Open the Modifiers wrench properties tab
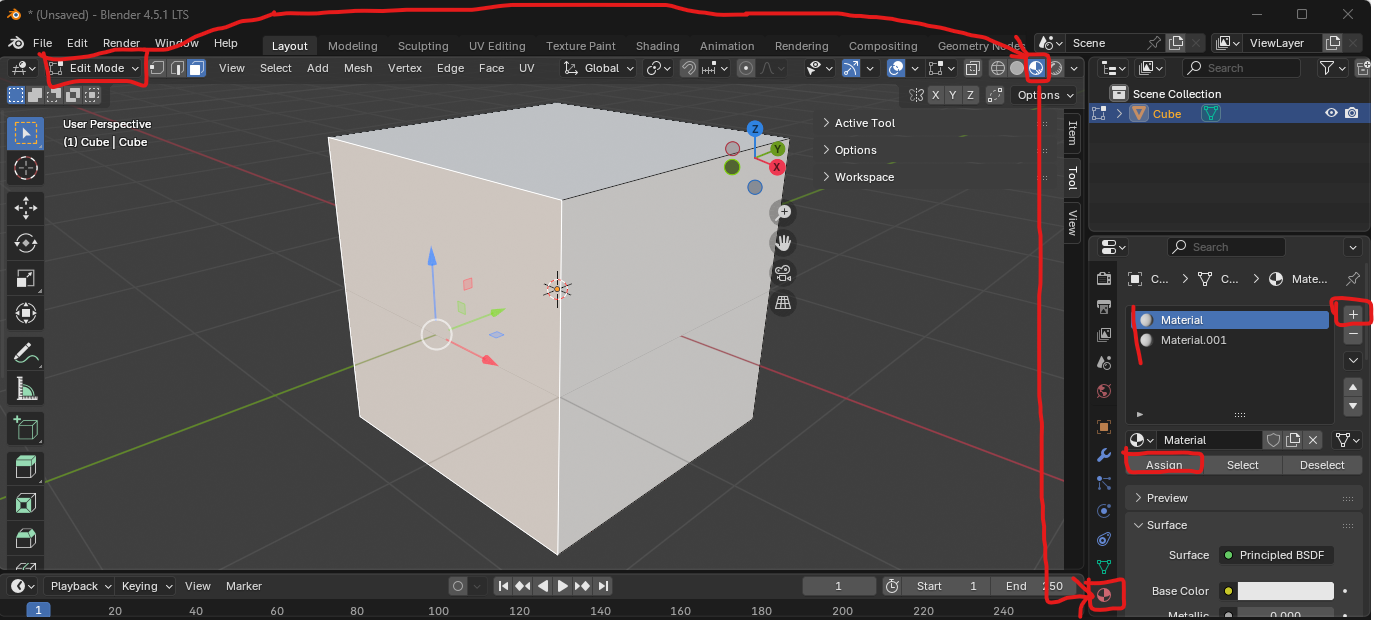Screen dimensions: 1375x620 [x=1104, y=455]
